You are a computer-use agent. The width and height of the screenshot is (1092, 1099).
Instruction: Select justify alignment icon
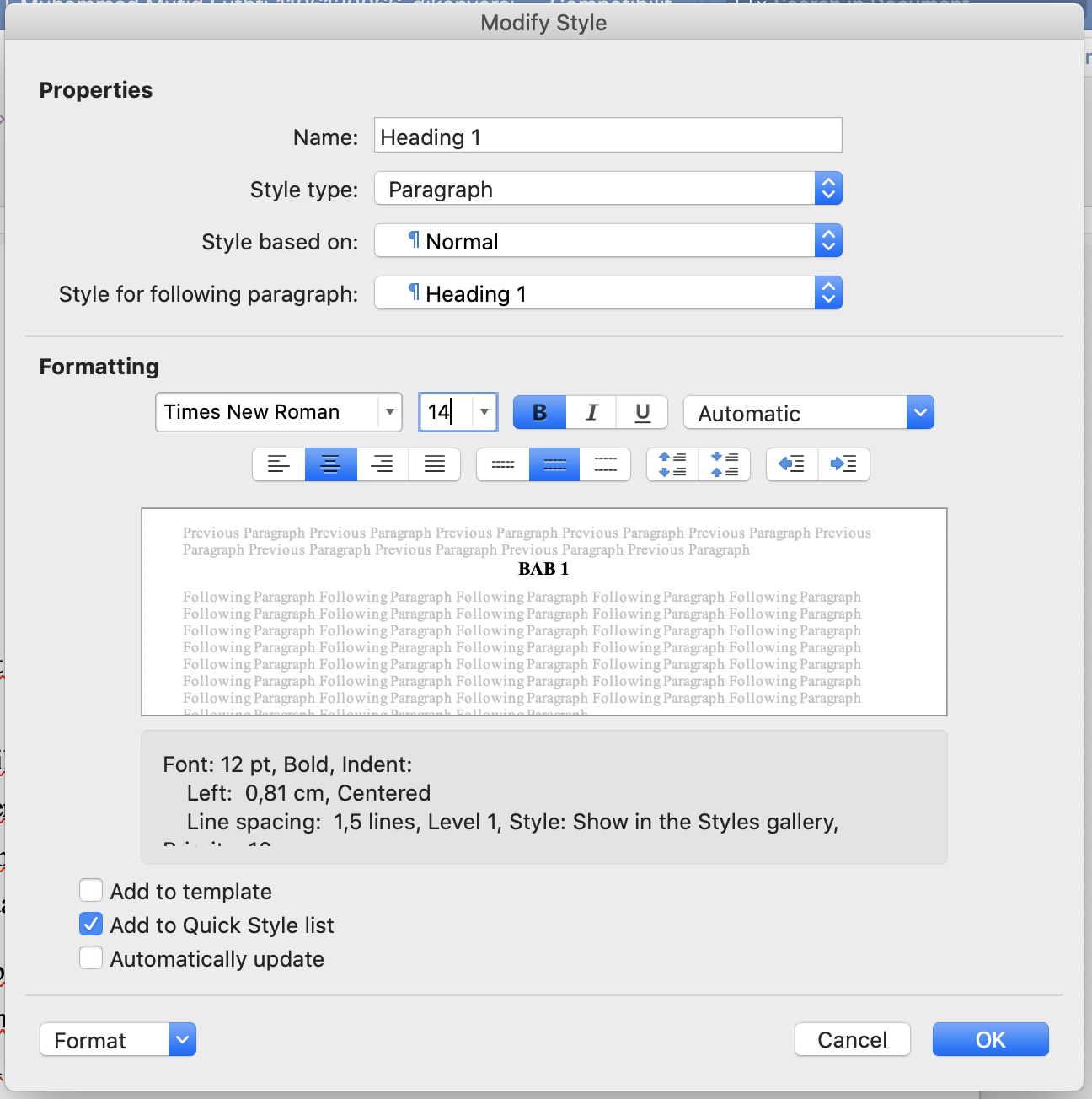tap(435, 464)
